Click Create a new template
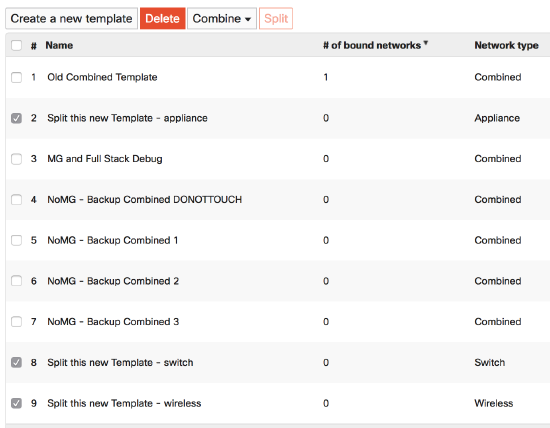Viewport: 550px width, 428px height. [72, 19]
